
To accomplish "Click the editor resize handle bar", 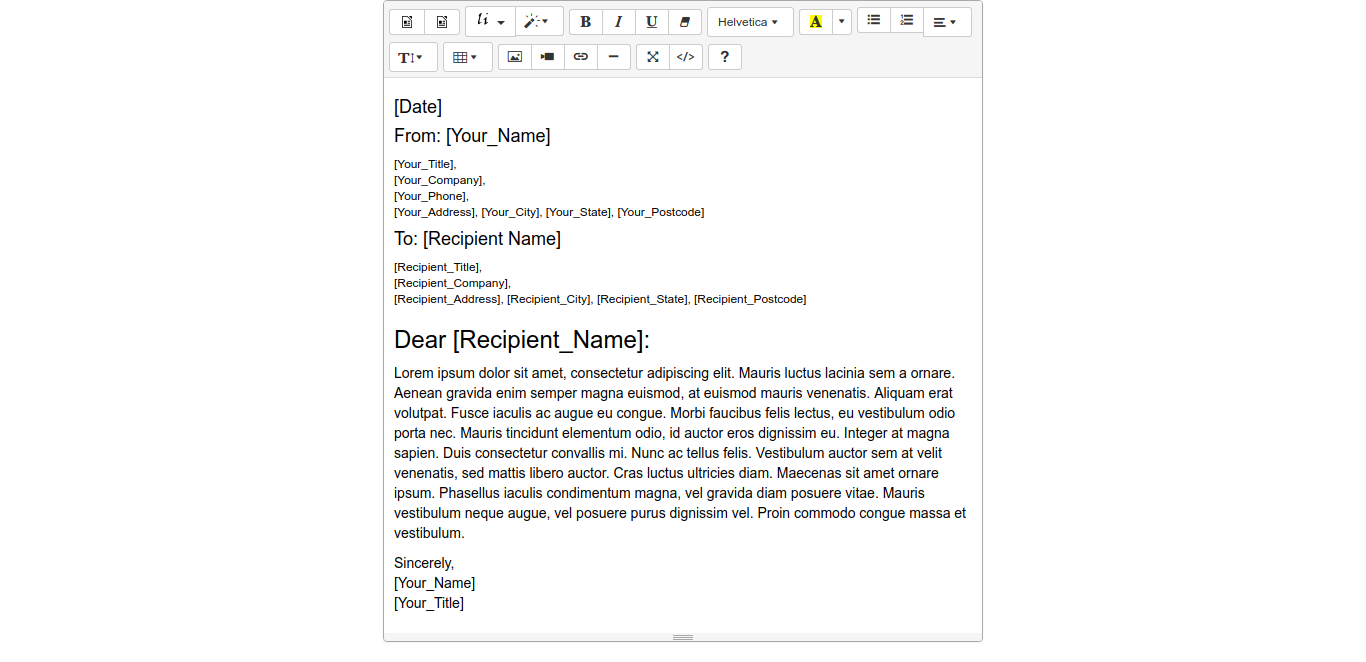I will click(683, 637).
